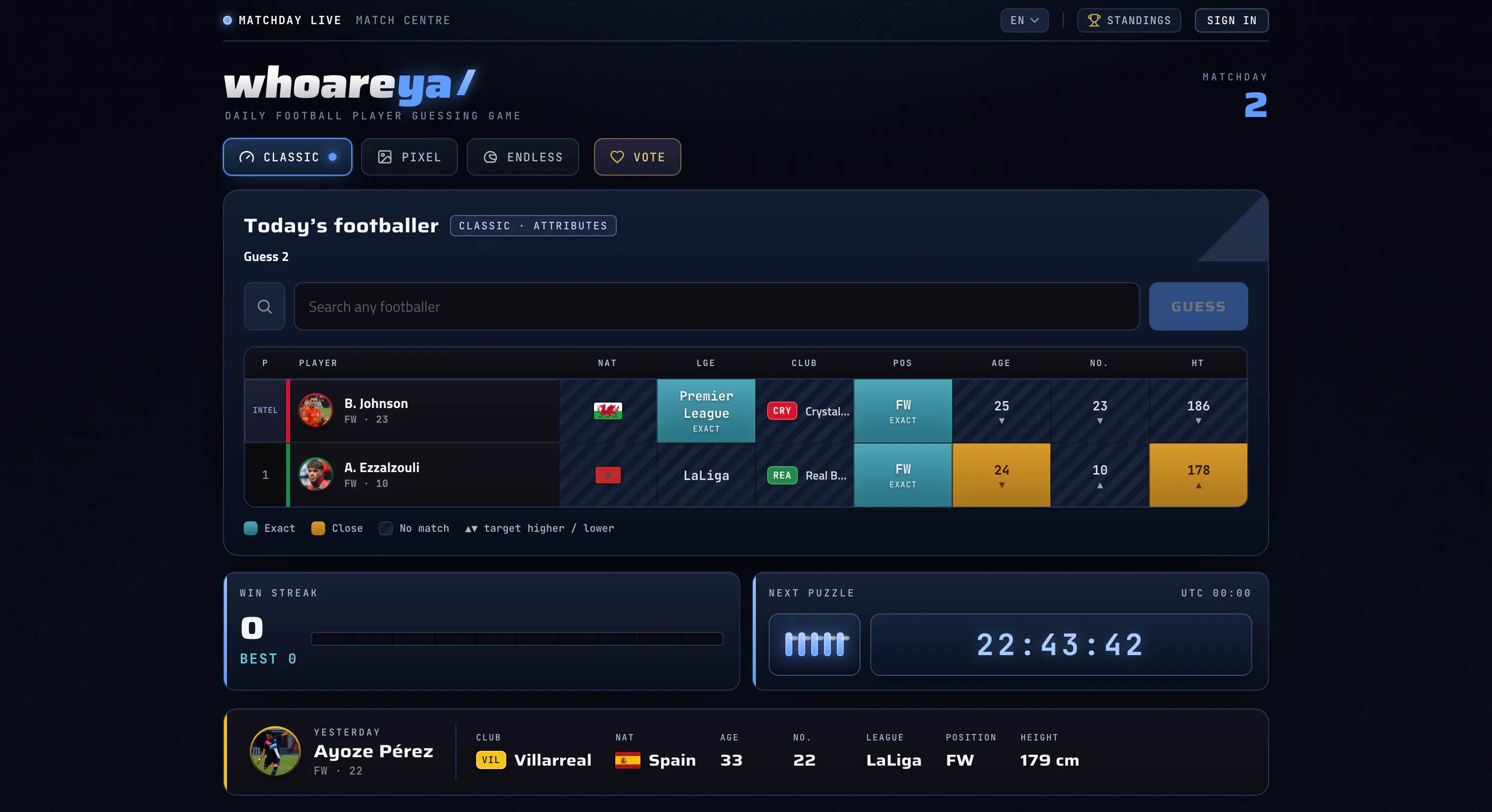The image size is (1492, 812).
Task: Click the Matchday Live blue dot indicator
Action: click(x=227, y=20)
